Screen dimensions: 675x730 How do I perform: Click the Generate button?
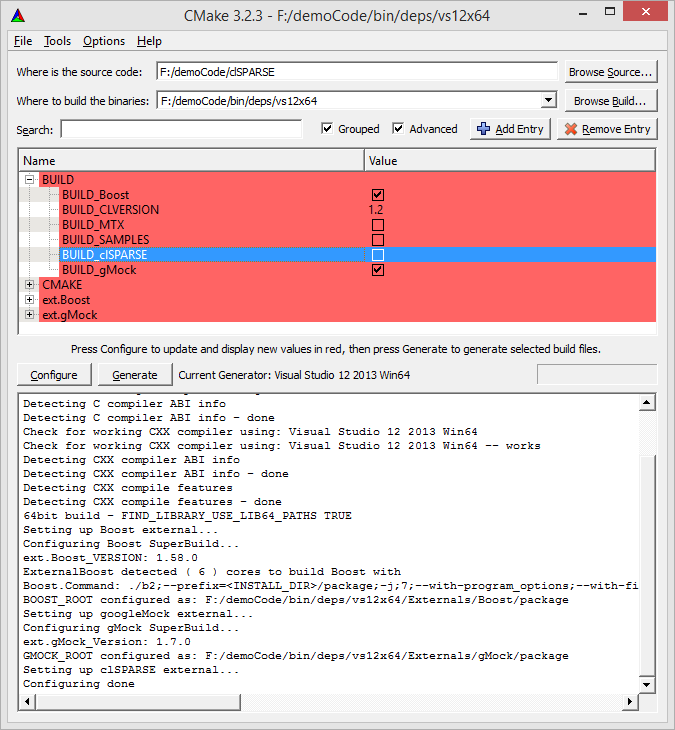[135, 375]
